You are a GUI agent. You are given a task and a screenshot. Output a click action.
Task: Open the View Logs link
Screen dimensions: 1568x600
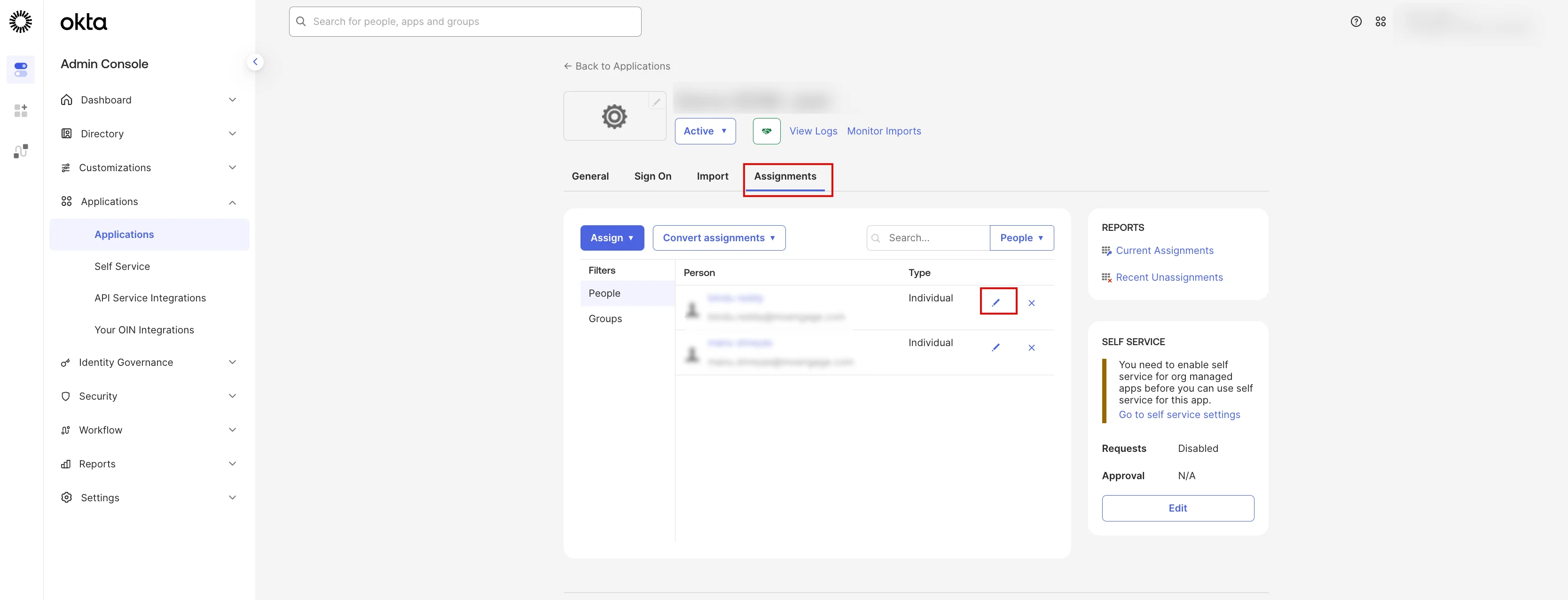tap(813, 131)
